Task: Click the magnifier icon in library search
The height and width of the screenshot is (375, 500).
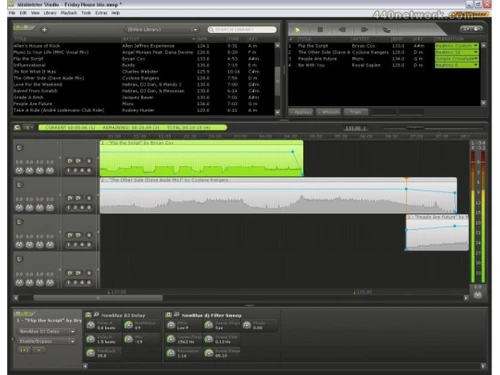Action: click(211, 30)
